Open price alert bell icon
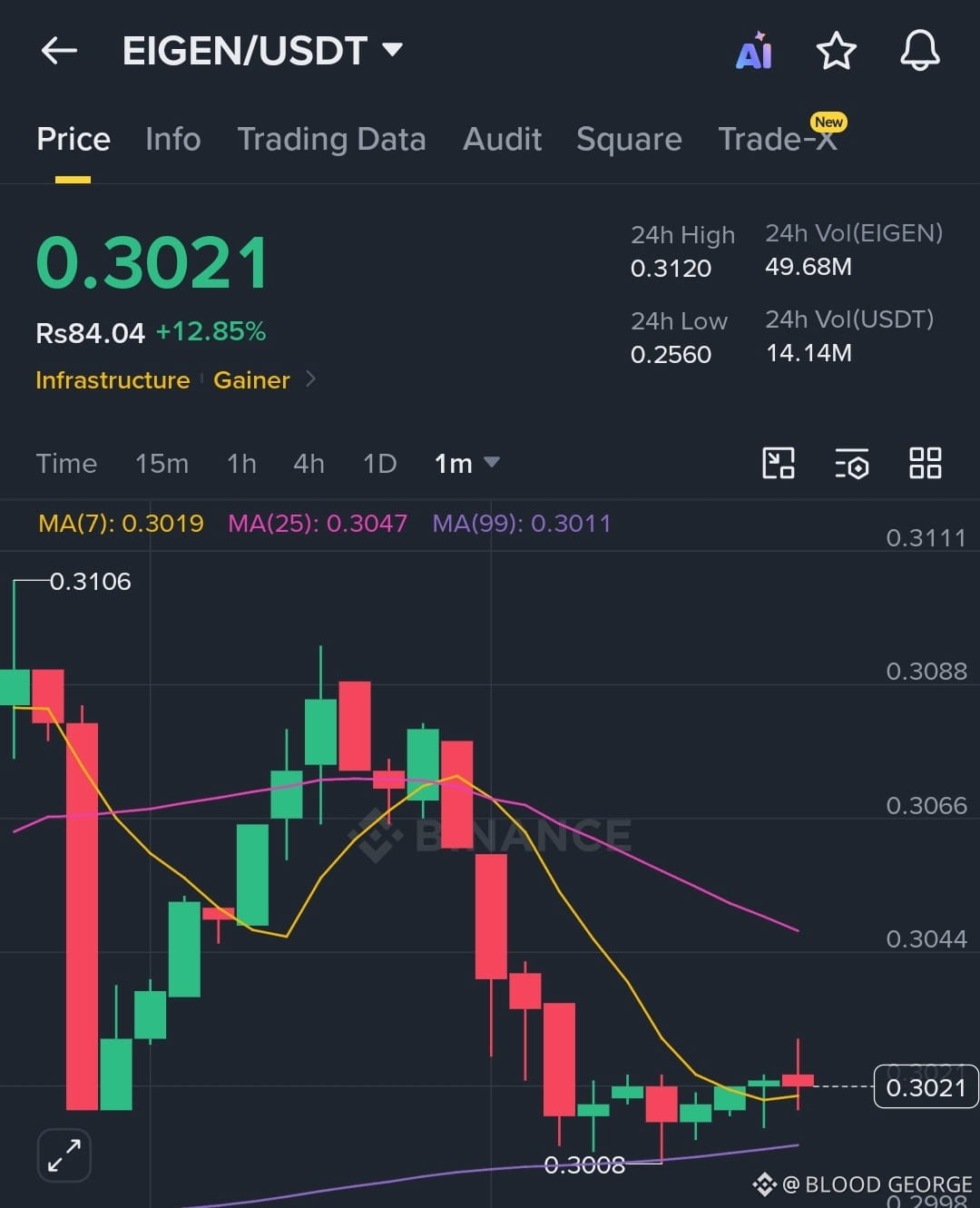 (x=919, y=51)
